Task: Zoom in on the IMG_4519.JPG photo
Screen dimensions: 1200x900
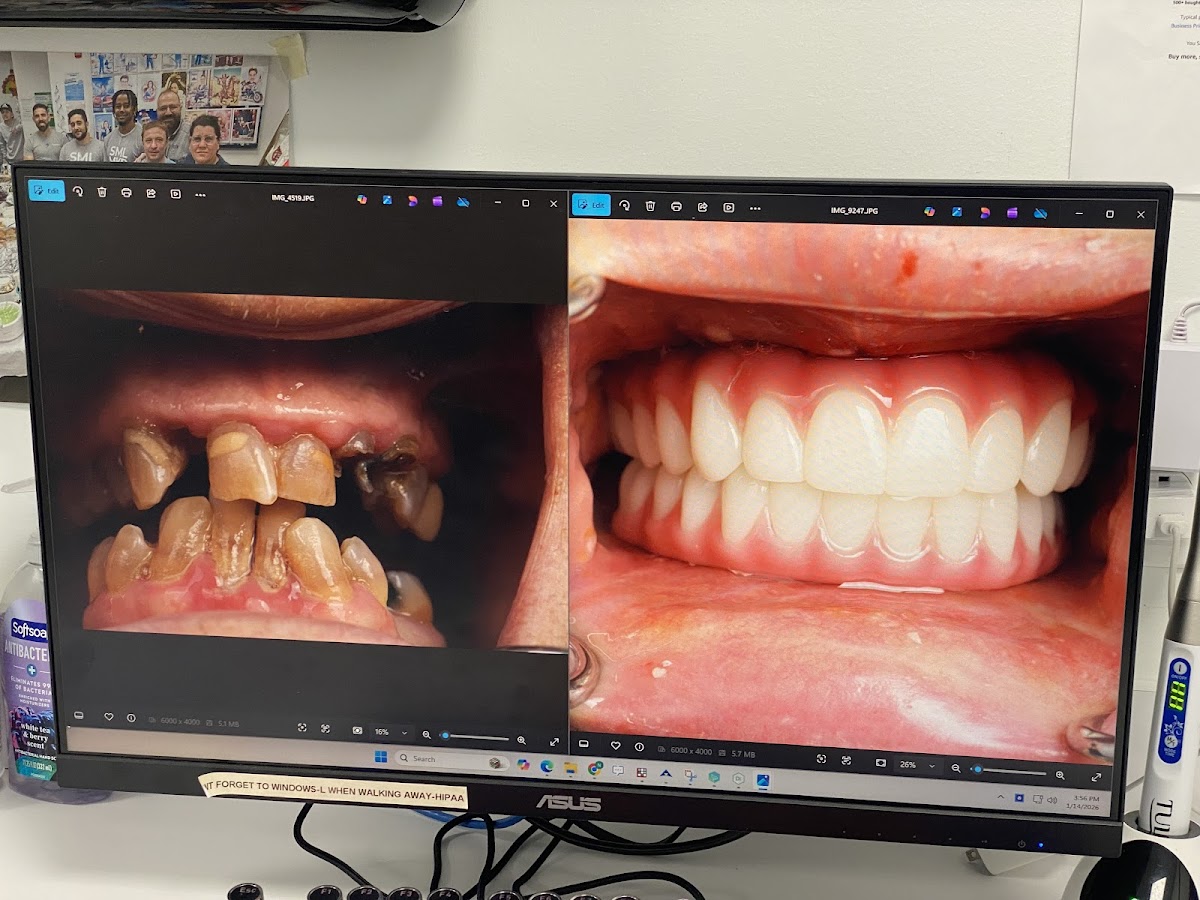Action: tap(521, 740)
